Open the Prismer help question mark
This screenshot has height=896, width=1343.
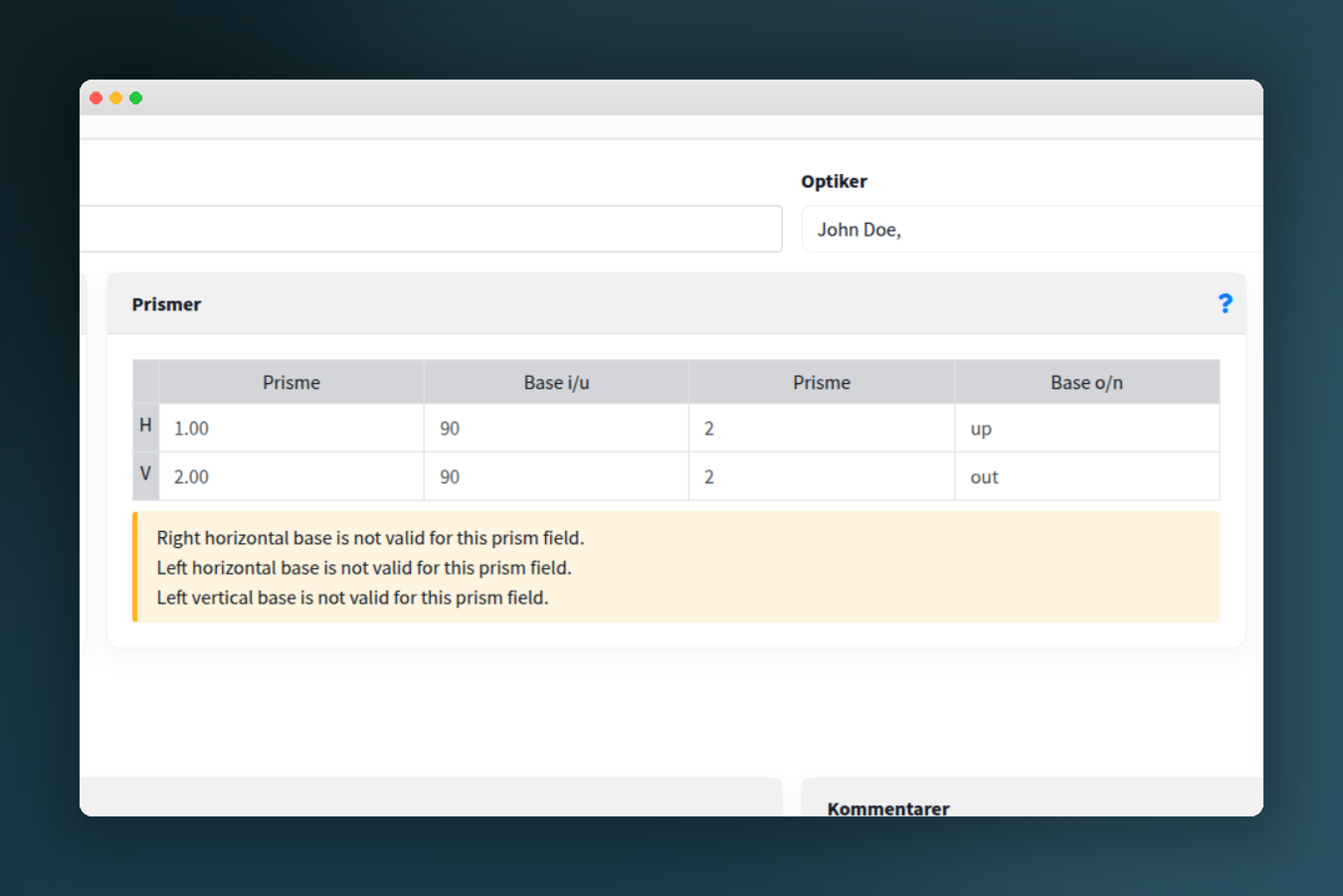tap(1225, 303)
